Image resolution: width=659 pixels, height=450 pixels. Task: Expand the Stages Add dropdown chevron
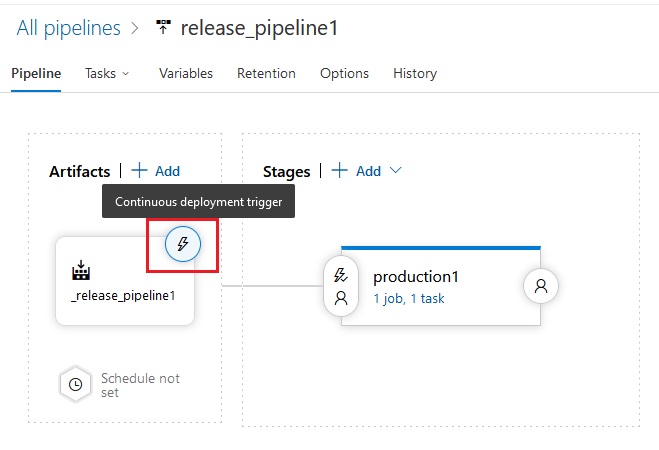[x=395, y=170]
